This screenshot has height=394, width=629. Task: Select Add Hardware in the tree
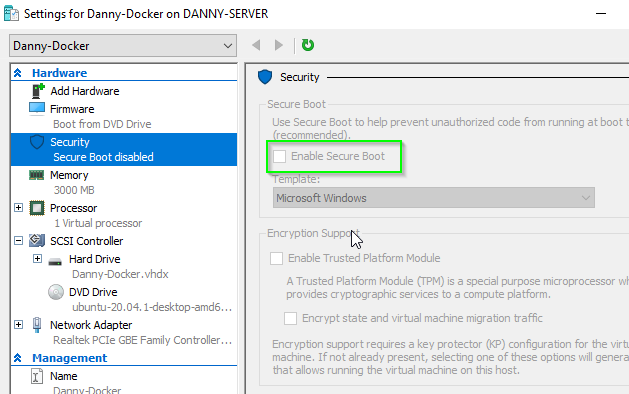click(85, 91)
